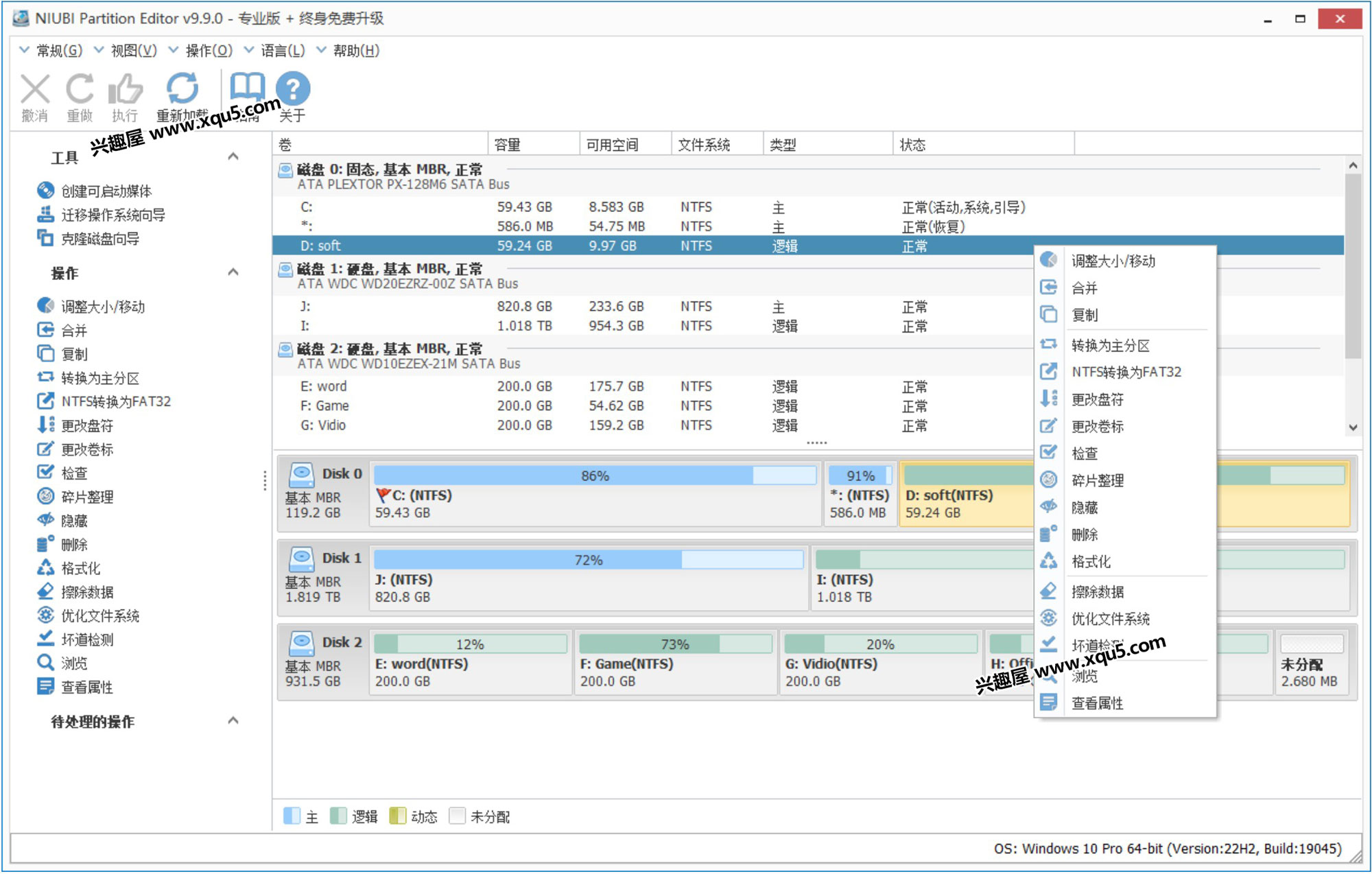Click NTFS转换为FAT32 link in sidebar
This screenshot has height=874, width=1372.
[x=116, y=401]
